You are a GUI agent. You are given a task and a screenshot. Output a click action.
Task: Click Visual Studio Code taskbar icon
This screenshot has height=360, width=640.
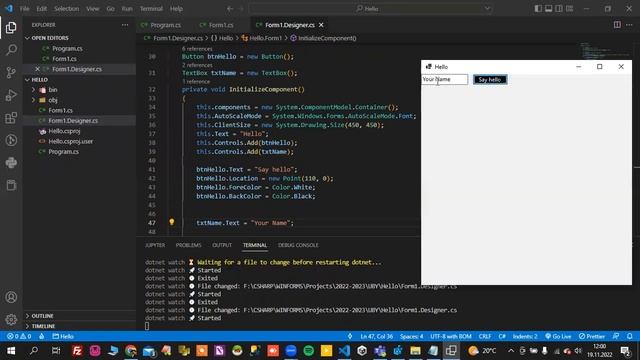coord(344,351)
